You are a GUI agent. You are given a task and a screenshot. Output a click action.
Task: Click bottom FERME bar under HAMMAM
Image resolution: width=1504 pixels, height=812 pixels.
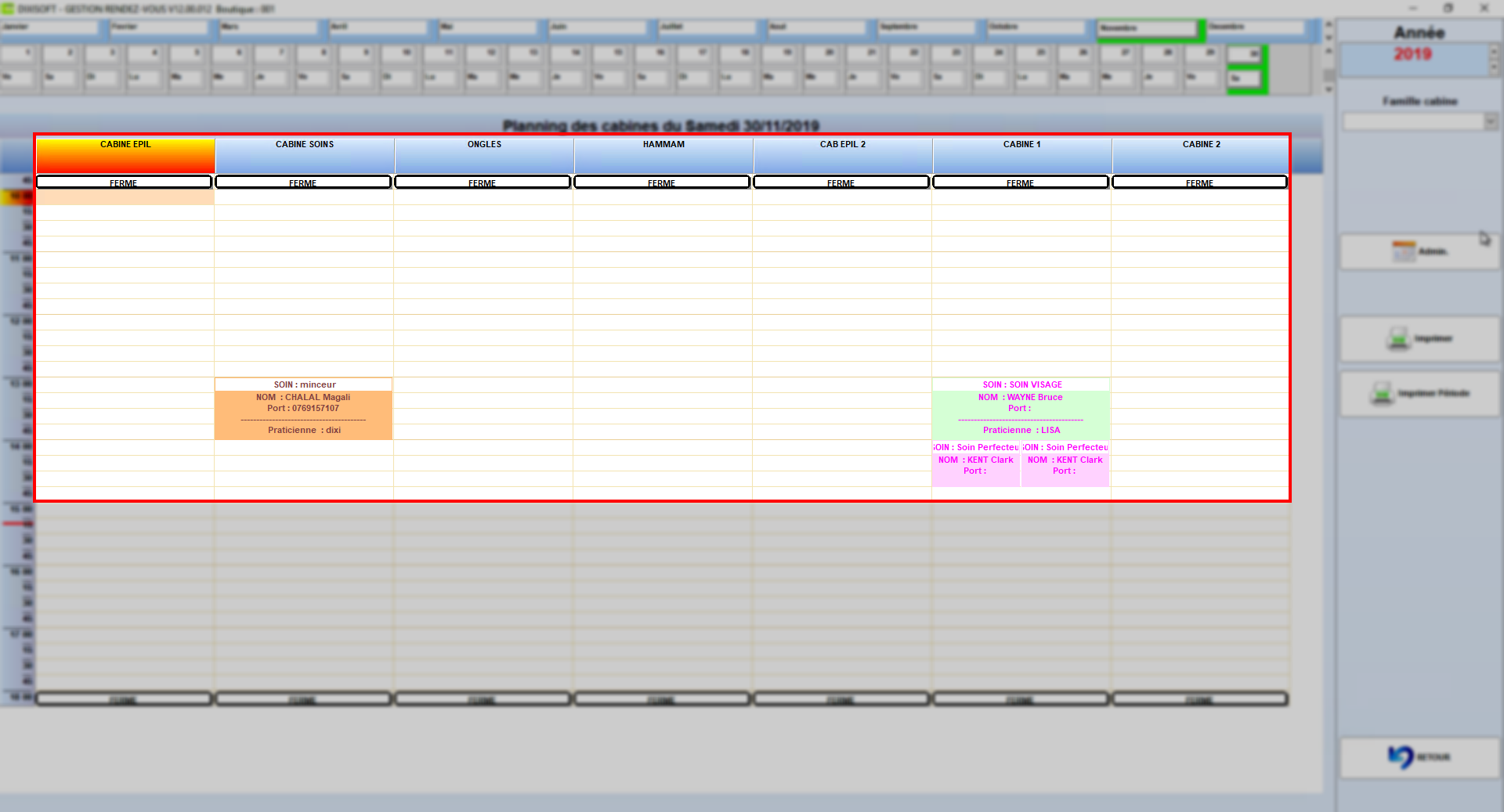point(662,698)
